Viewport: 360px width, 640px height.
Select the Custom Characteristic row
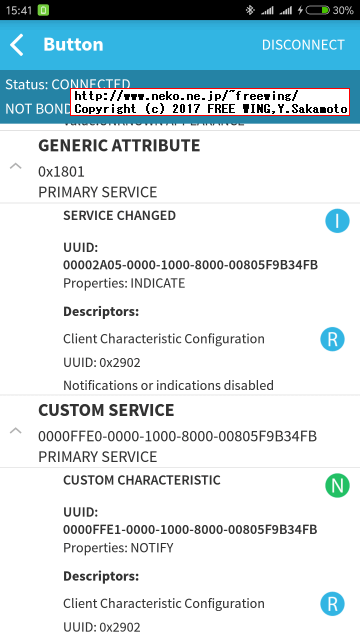180,554
